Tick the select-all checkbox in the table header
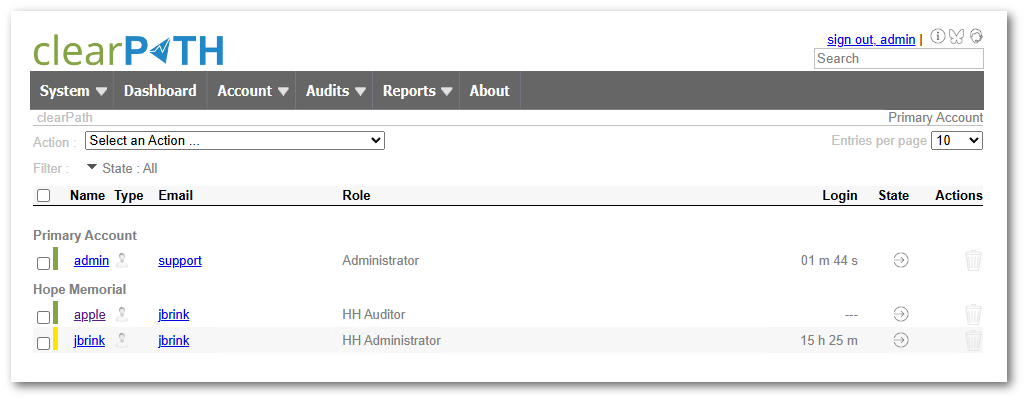 43,196
